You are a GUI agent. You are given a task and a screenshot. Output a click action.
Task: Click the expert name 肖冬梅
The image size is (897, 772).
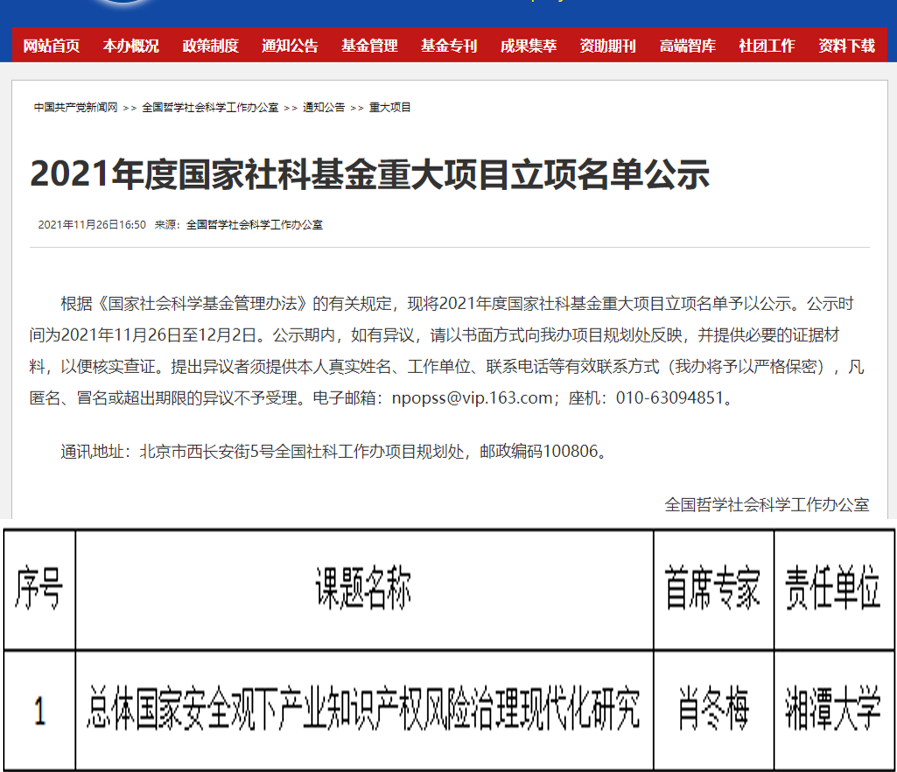[x=713, y=710]
